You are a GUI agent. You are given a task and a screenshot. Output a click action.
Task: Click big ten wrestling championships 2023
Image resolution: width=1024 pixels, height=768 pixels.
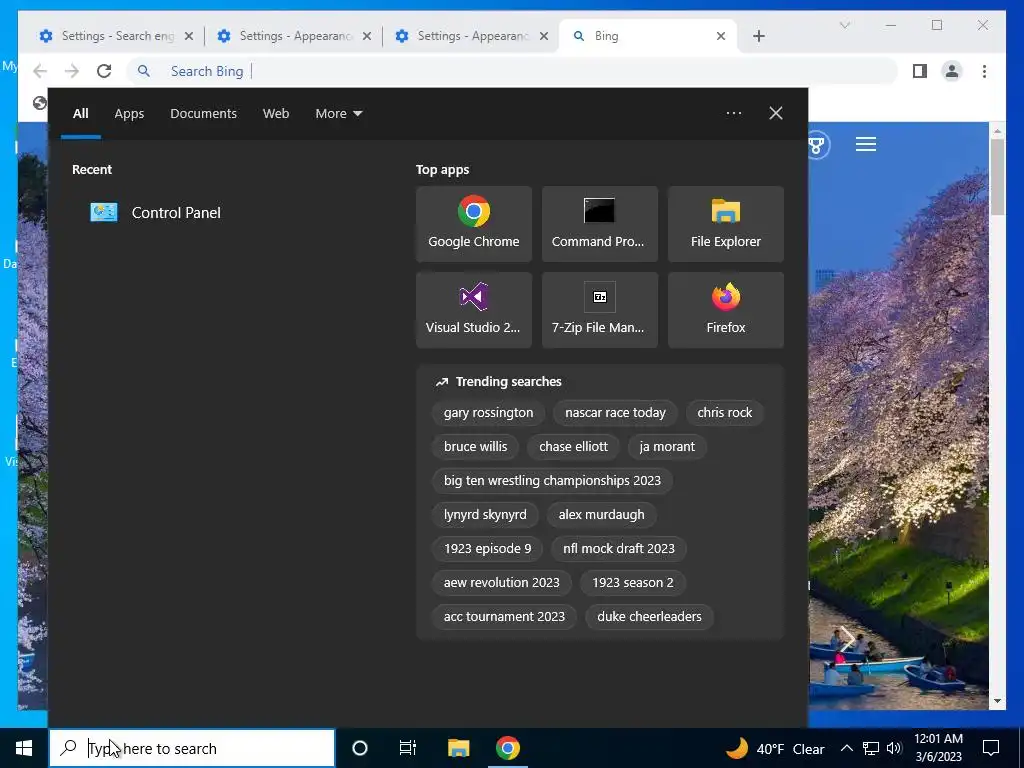coord(552,481)
